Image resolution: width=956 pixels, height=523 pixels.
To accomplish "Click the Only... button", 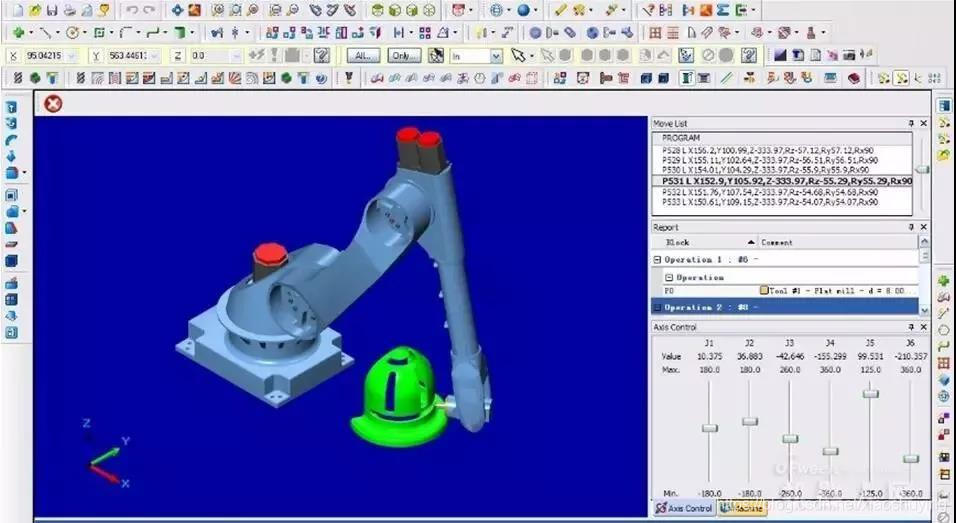I will pos(404,56).
